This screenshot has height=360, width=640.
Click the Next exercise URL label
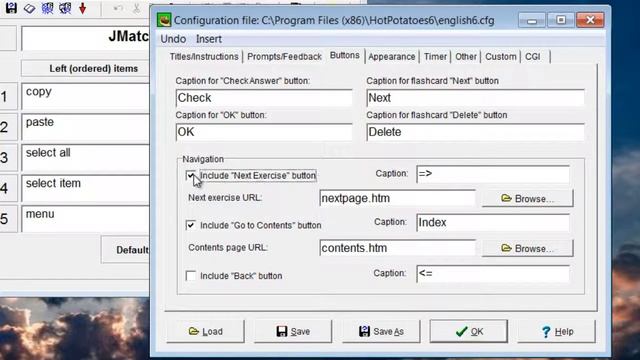pos(225,198)
